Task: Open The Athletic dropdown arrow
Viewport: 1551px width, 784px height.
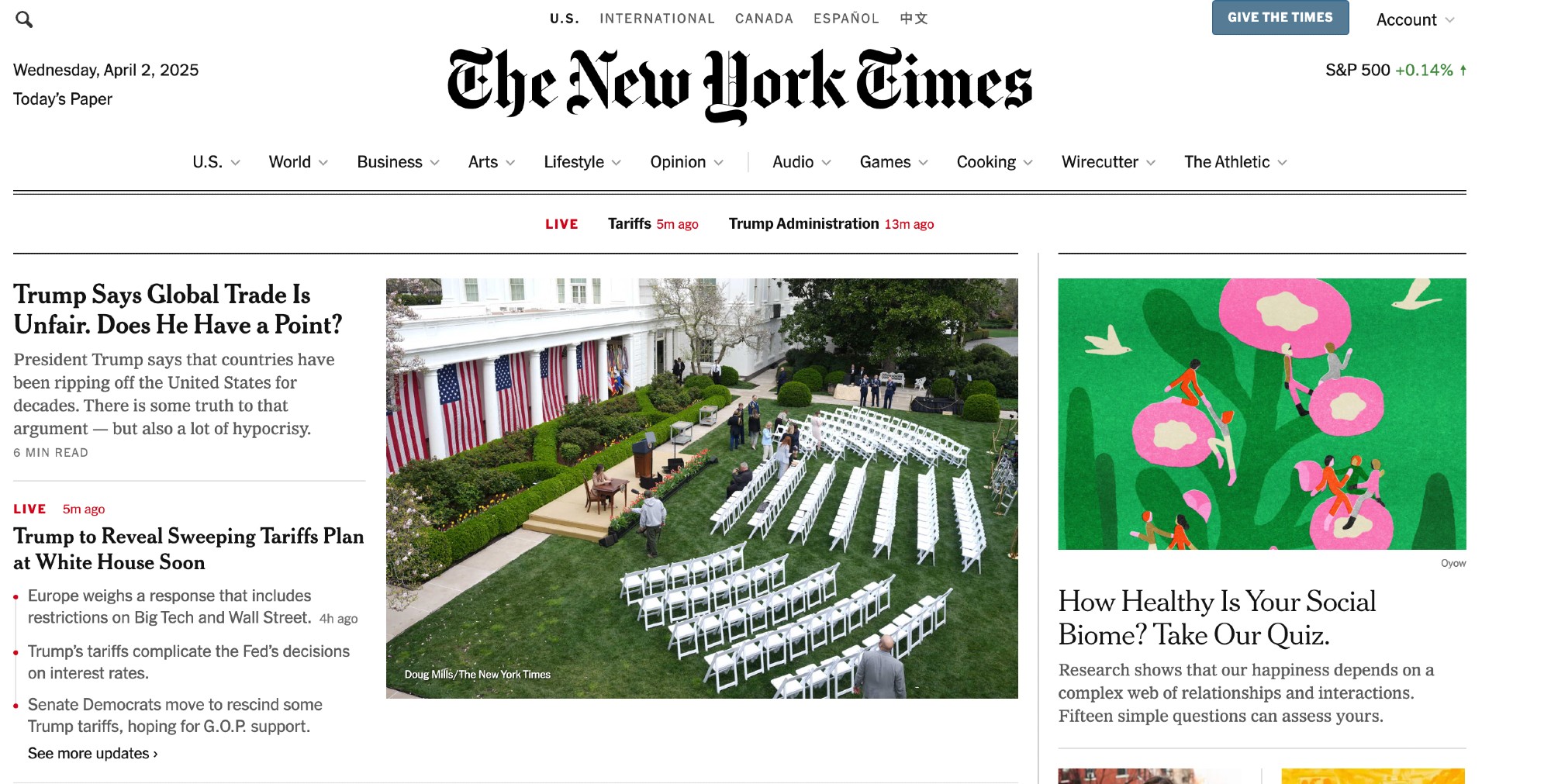Action: pos(1282,163)
